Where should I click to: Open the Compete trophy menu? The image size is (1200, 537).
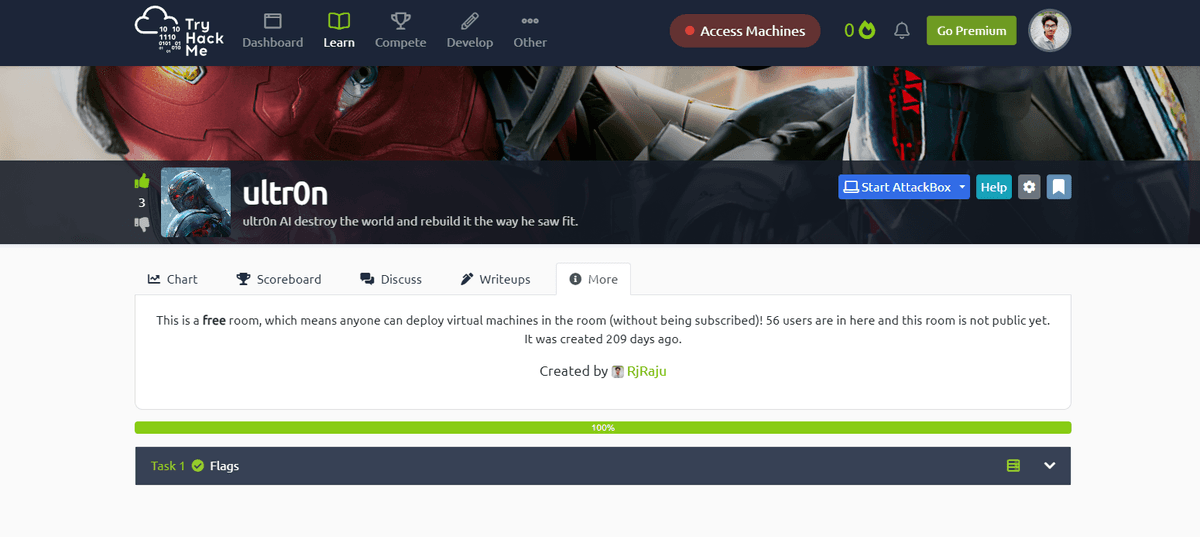coord(400,31)
